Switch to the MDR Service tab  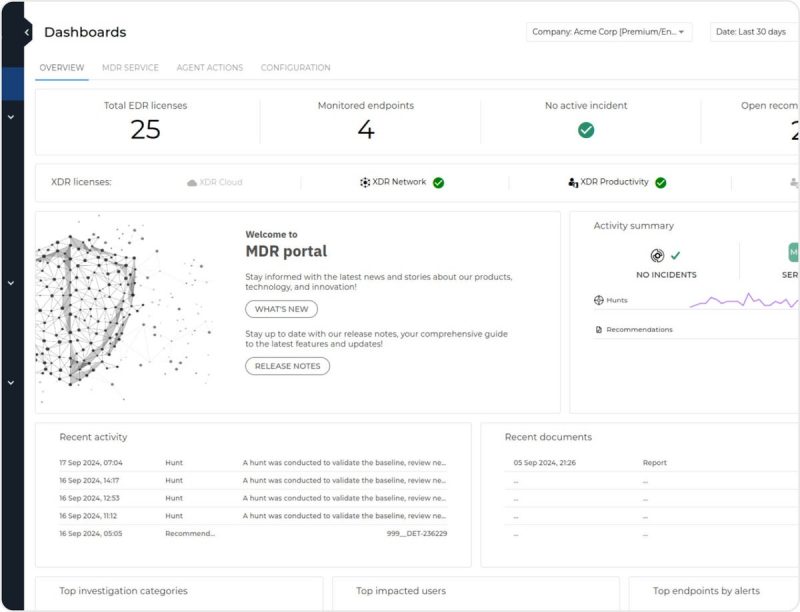point(130,68)
